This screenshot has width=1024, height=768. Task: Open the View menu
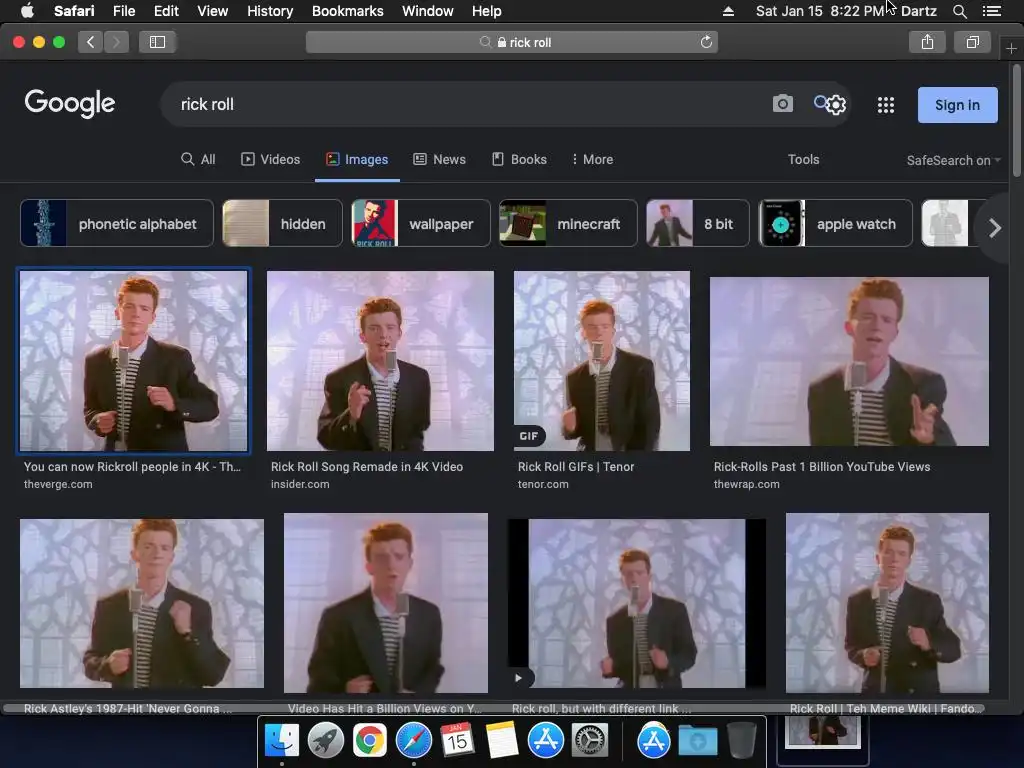coord(212,11)
